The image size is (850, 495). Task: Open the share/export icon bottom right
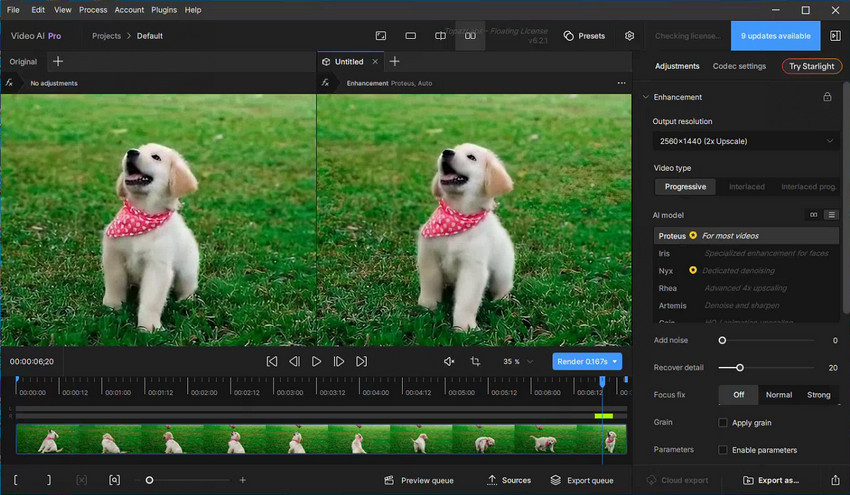click(835, 480)
